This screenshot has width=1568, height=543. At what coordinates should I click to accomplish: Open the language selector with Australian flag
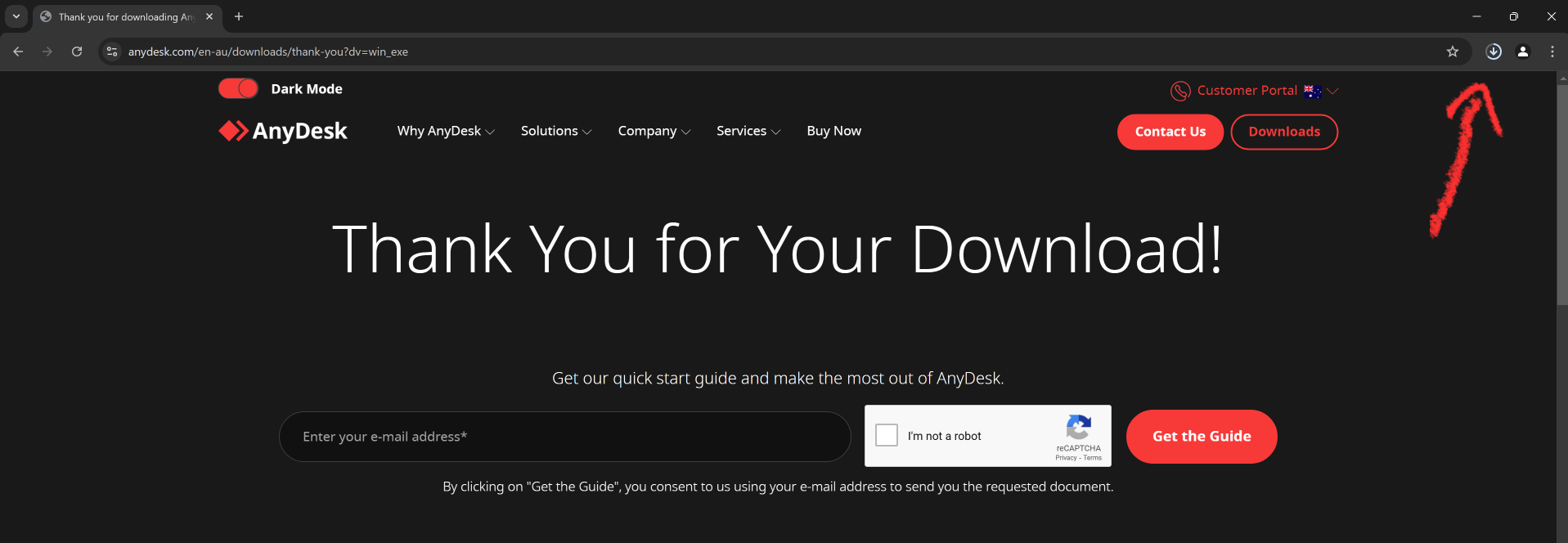tap(1320, 91)
